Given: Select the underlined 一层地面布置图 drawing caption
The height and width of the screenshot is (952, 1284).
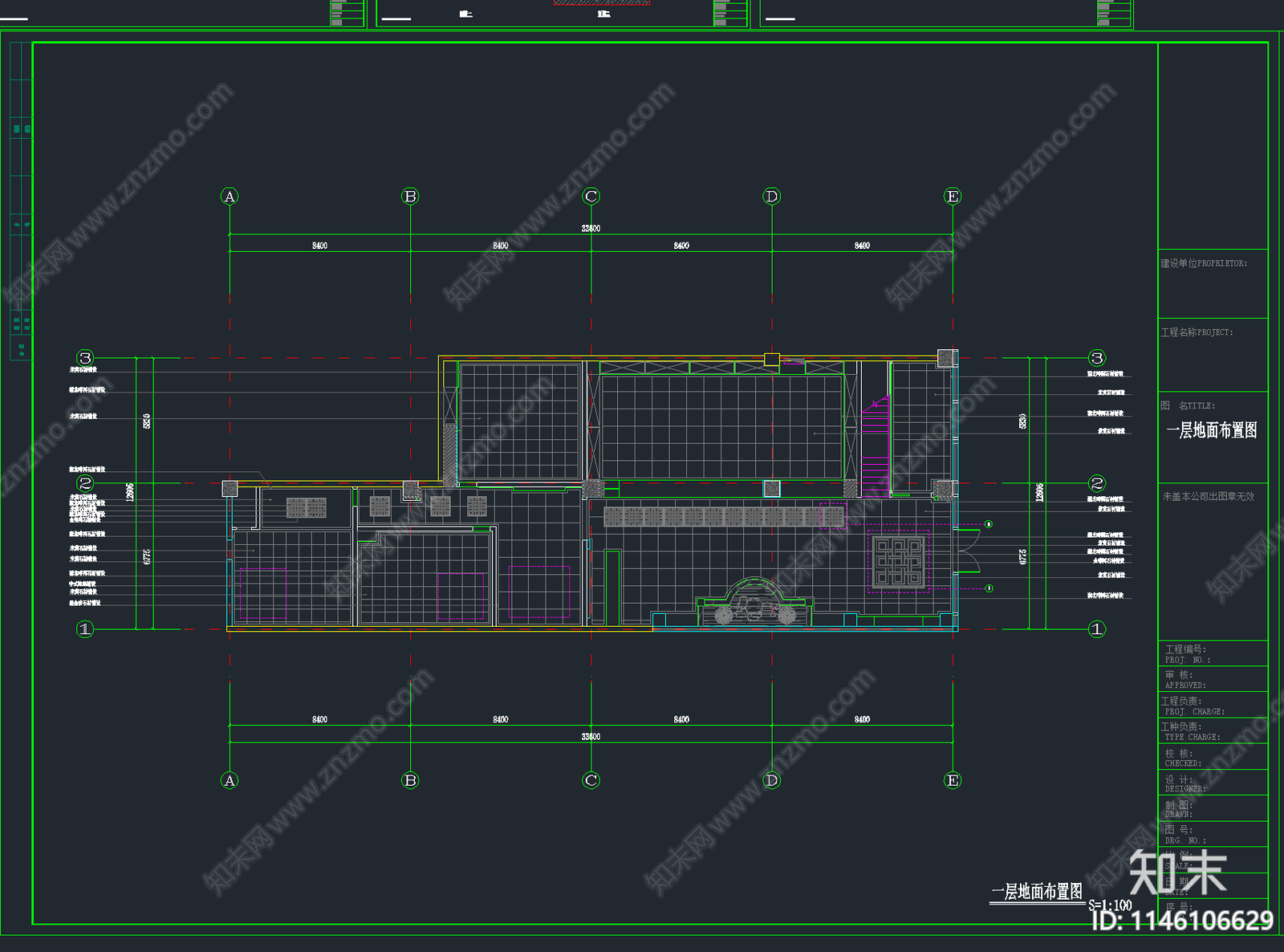Looking at the screenshot, I should tap(1037, 892).
